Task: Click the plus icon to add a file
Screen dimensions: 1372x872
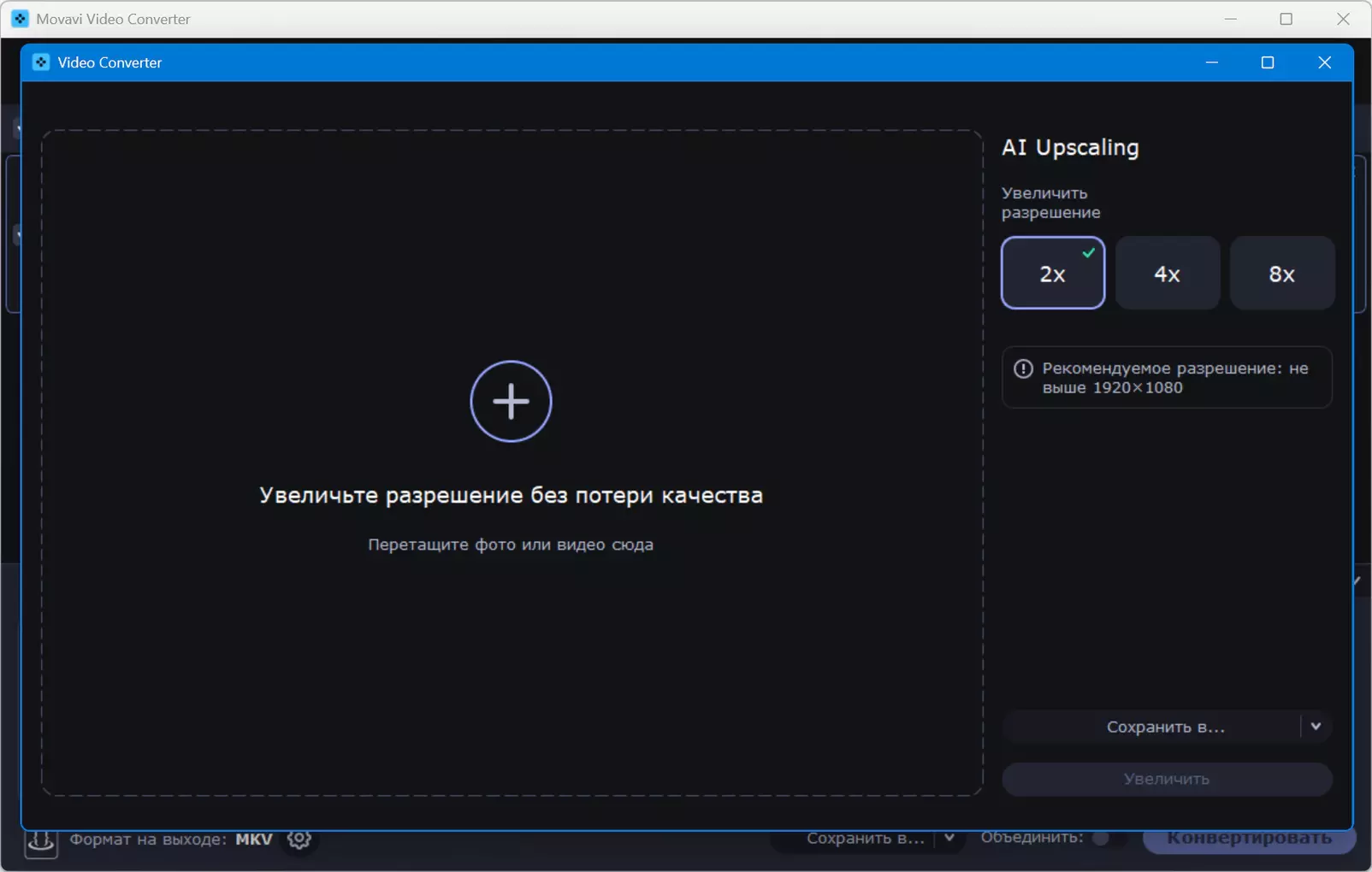Action: (x=511, y=401)
